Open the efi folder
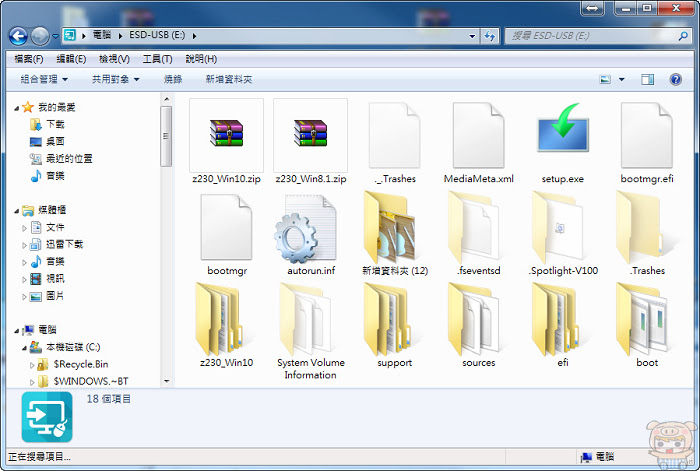This screenshot has width=700, height=471. click(x=557, y=320)
